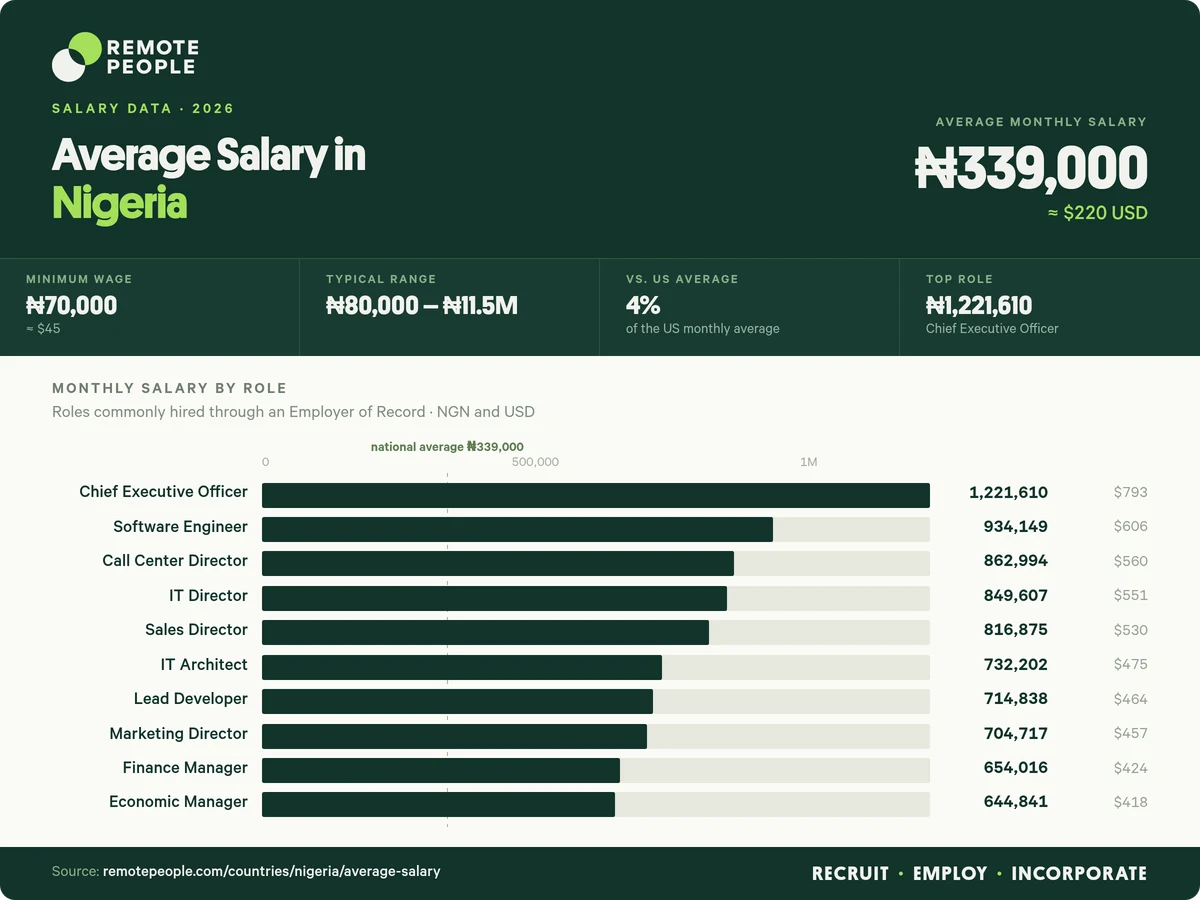
Task: Click the Chief Executive Officer chart row label
Action: (x=164, y=492)
